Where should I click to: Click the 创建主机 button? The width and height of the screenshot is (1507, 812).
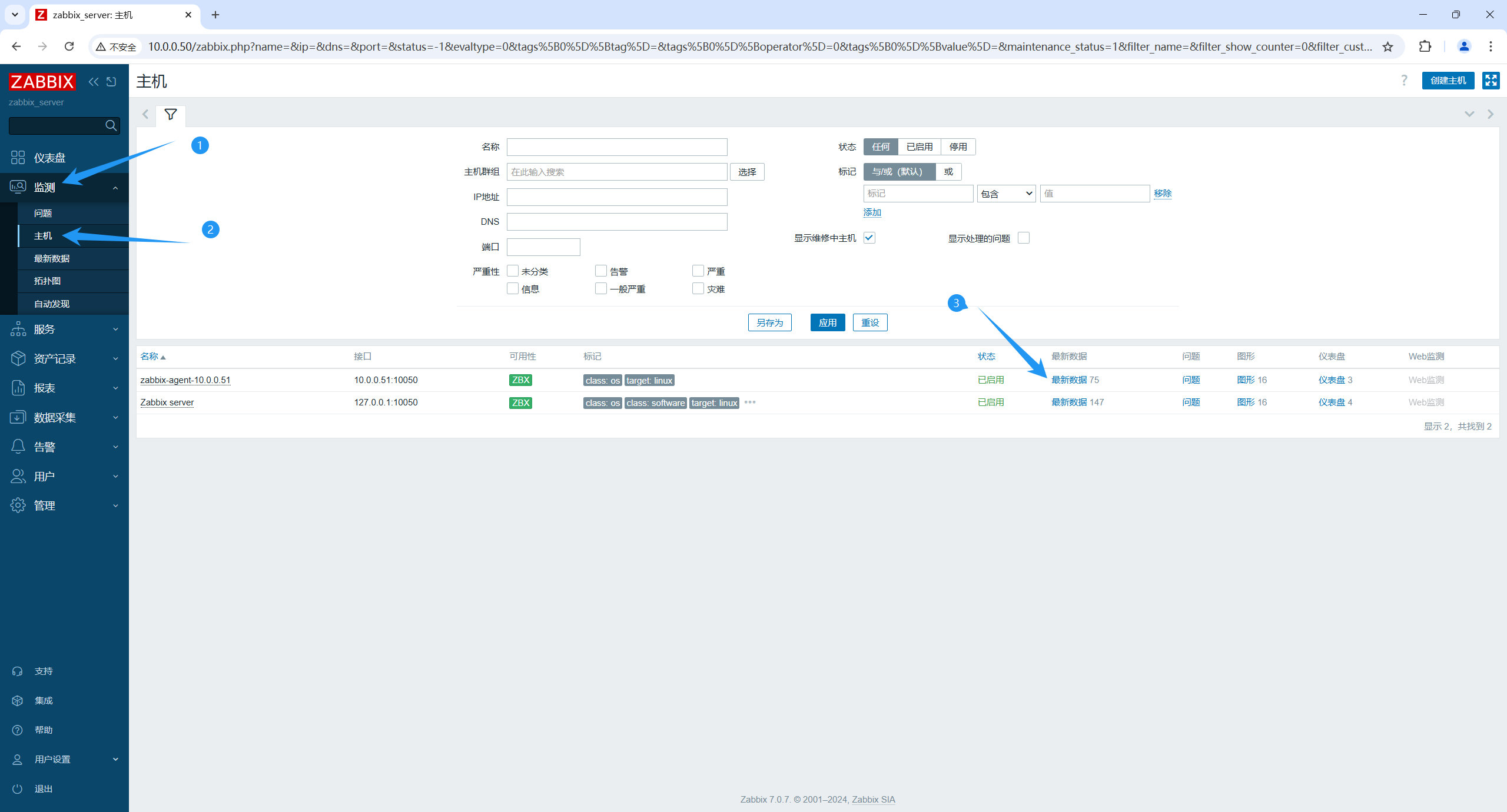1448,81
